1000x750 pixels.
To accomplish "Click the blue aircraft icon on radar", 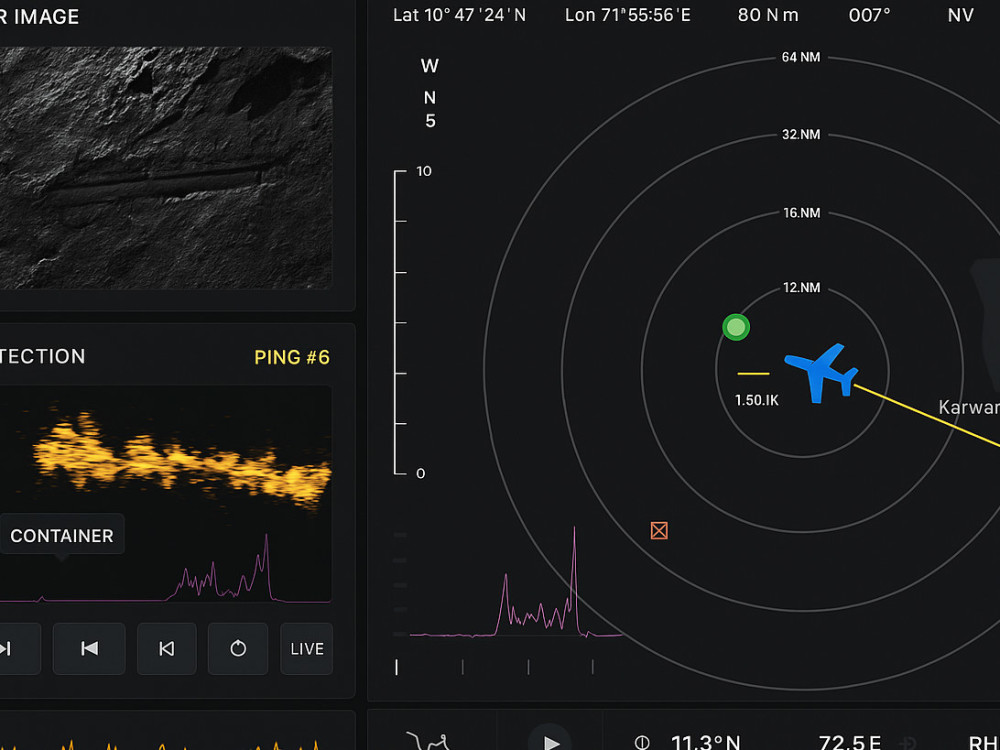I will [x=821, y=373].
